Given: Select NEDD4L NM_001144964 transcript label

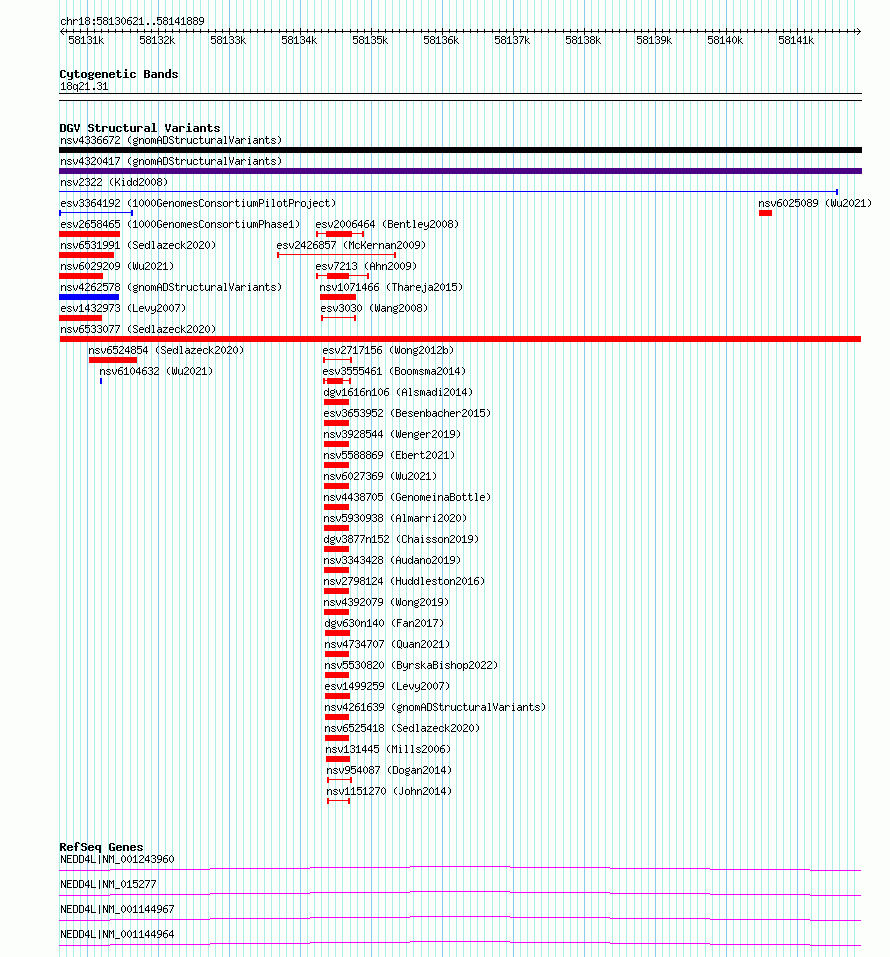Looking at the screenshot, I should coord(117,934).
